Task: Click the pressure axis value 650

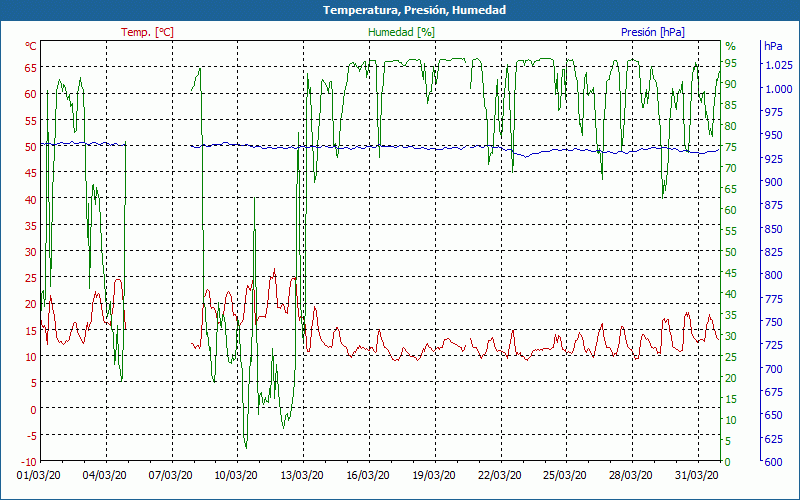Action: [772, 415]
